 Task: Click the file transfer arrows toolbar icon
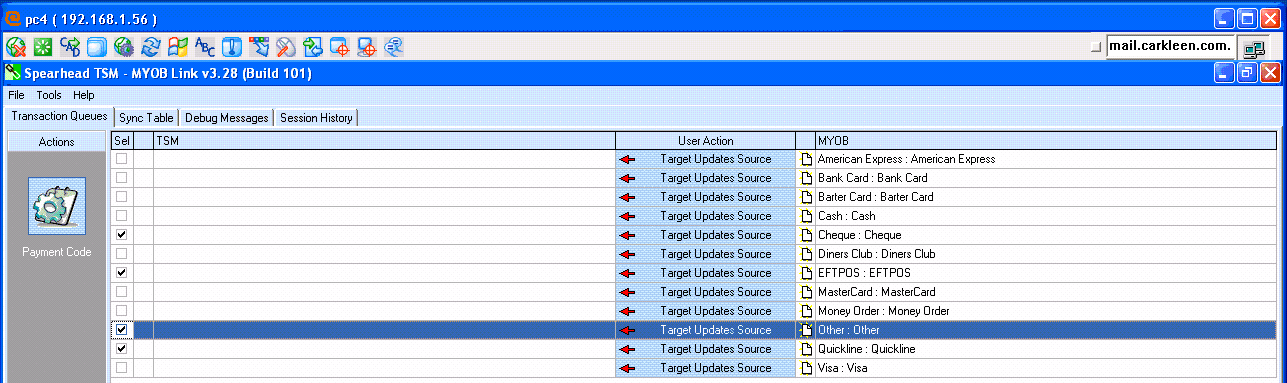pyautogui.click(x=313, y=46)
